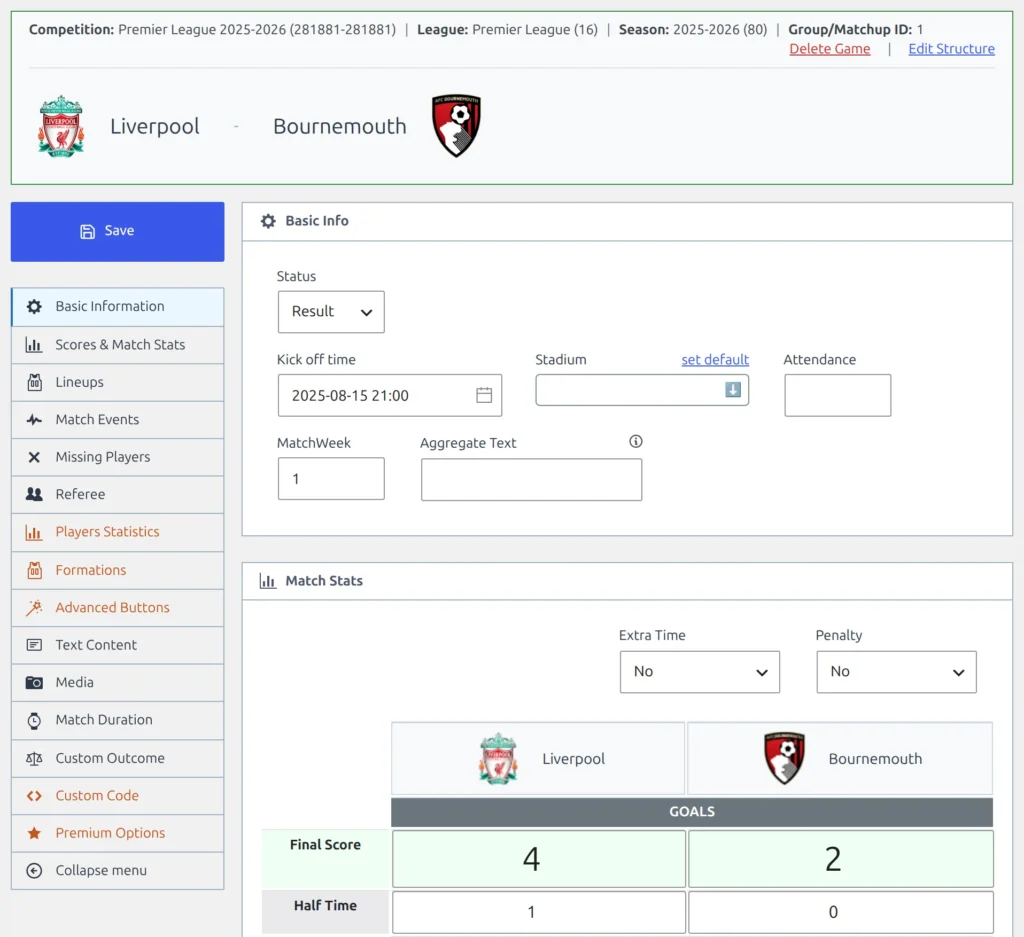Open Players Statistics menu label
The height and width of the screenshot is (937, 1024).
click(x=107, y=532)
